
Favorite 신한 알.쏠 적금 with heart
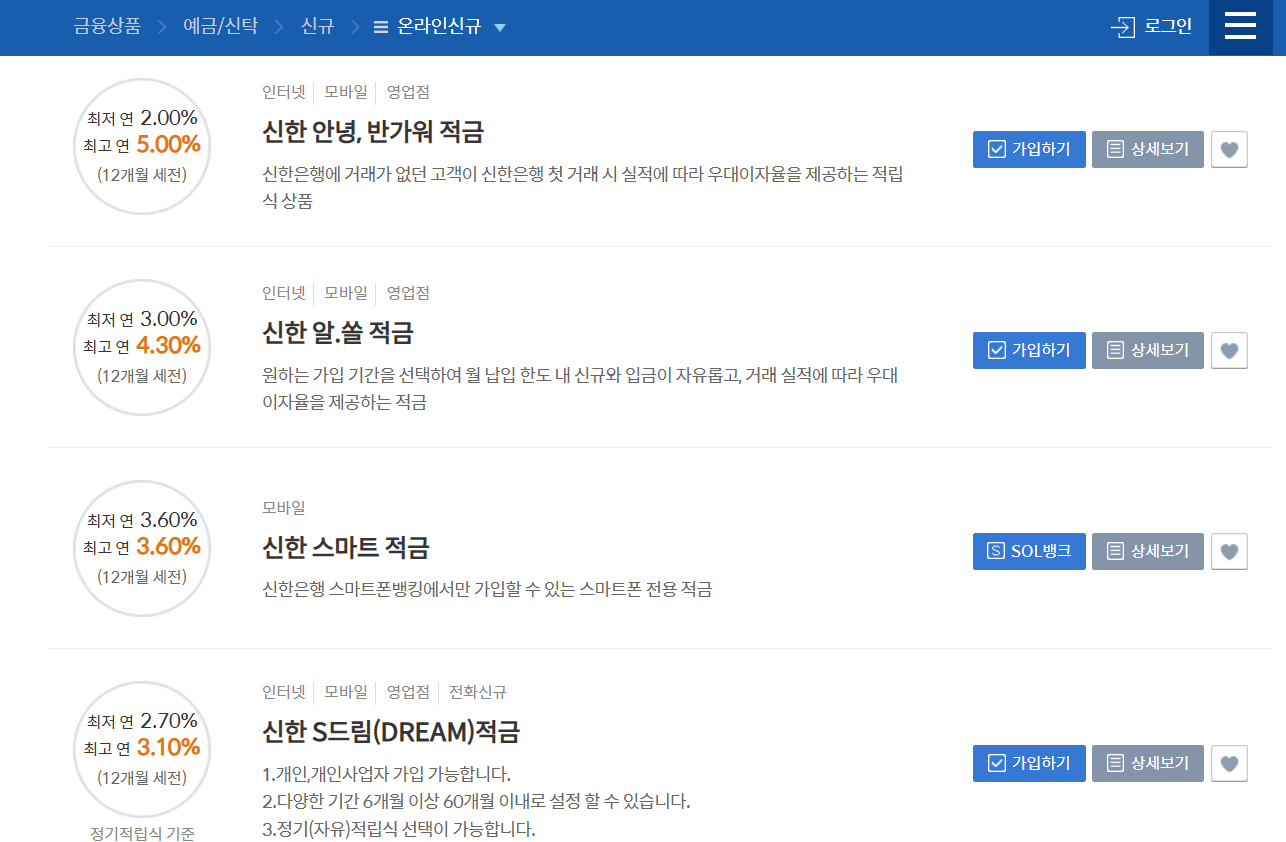(1230, 351)
